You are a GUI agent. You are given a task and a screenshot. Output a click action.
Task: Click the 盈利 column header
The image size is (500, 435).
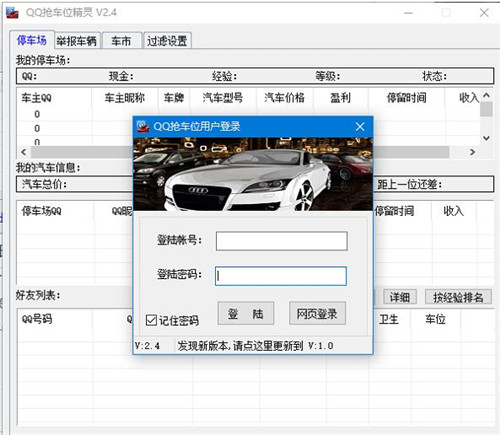point(340,98)
